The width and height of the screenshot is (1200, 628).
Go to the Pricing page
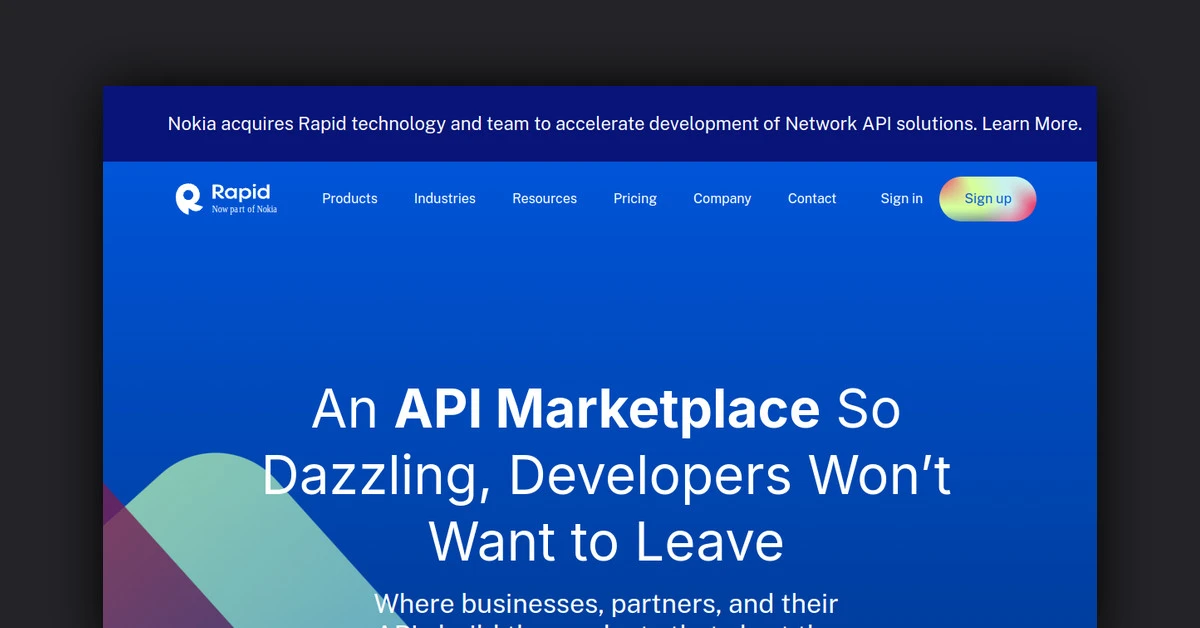tap(635, 199)
